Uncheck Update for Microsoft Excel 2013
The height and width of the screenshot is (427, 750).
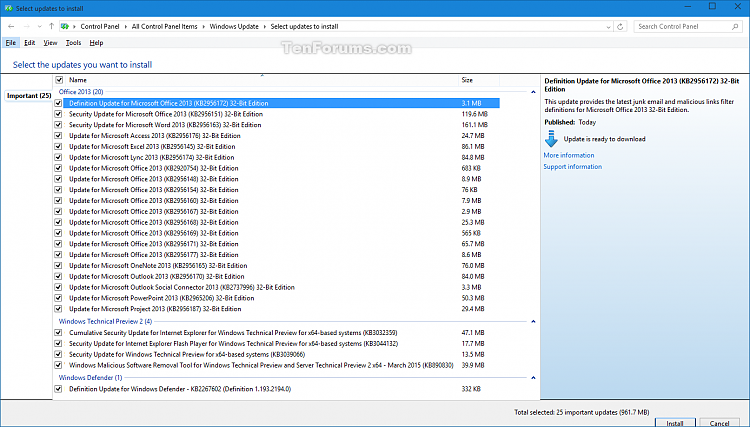[58, 147]
